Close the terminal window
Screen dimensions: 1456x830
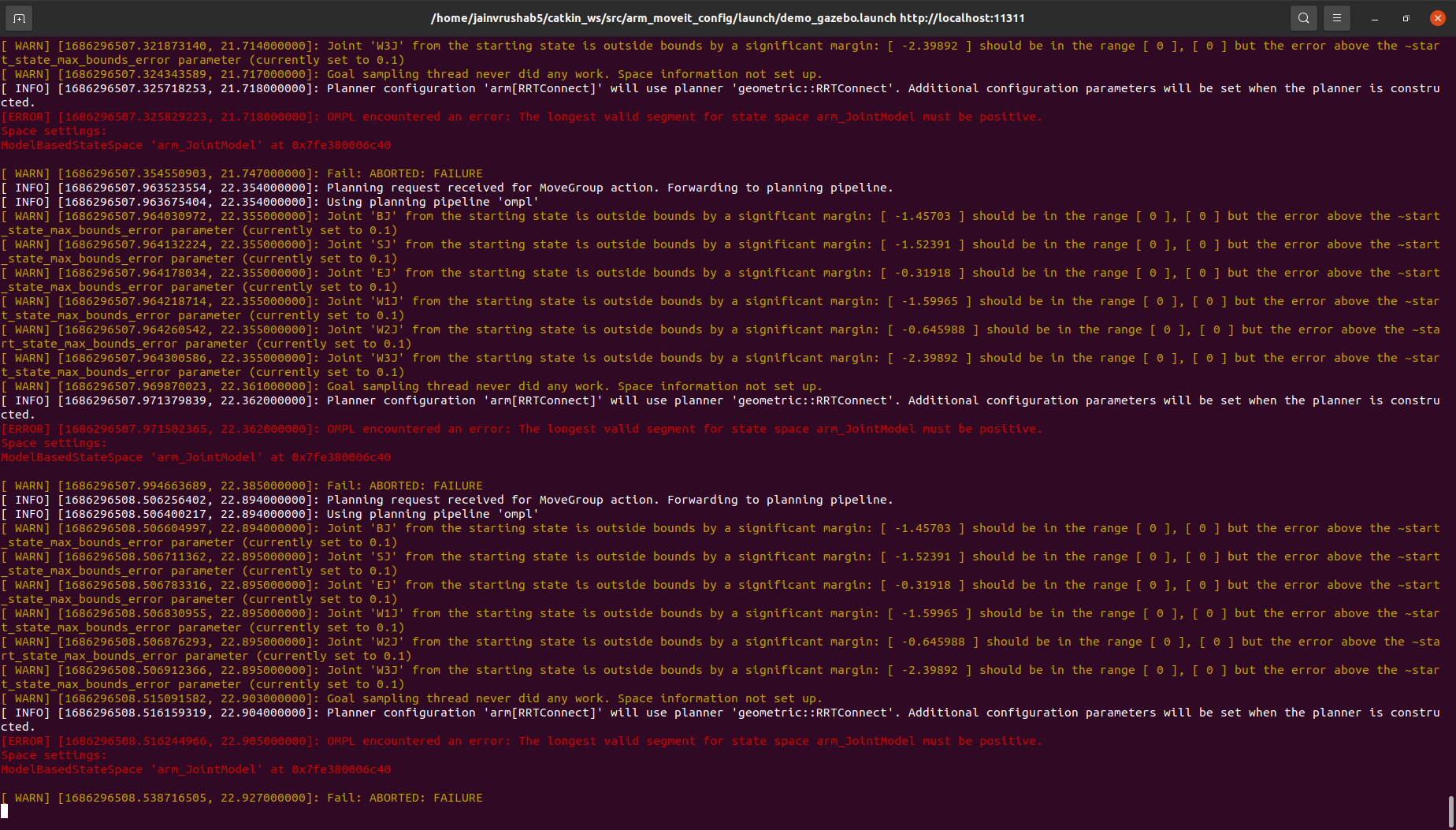pyautogui.click(x=1437, y=18)
